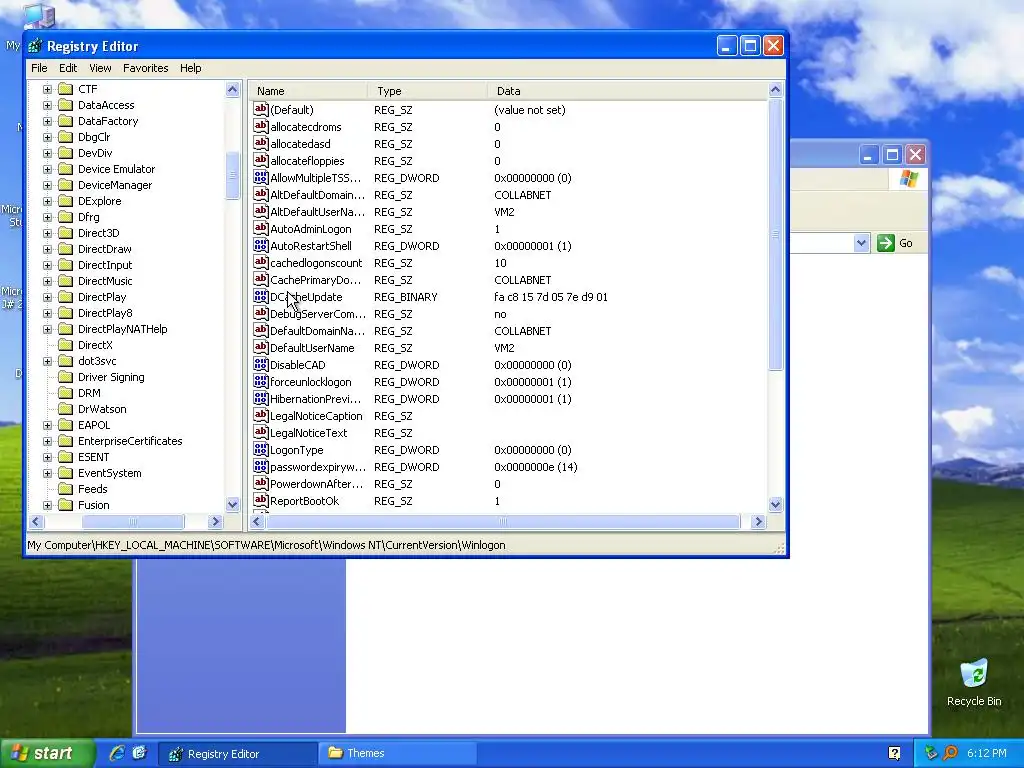Image resolution: width=1024 pixels, height=768 pixels.
Task: Expand the EAPOL key
Action: click(x=47, y=425)
